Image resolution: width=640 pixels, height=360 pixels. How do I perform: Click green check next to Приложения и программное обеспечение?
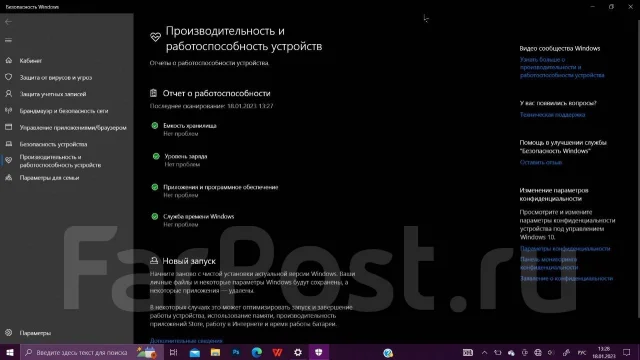(x=155, y=187)
